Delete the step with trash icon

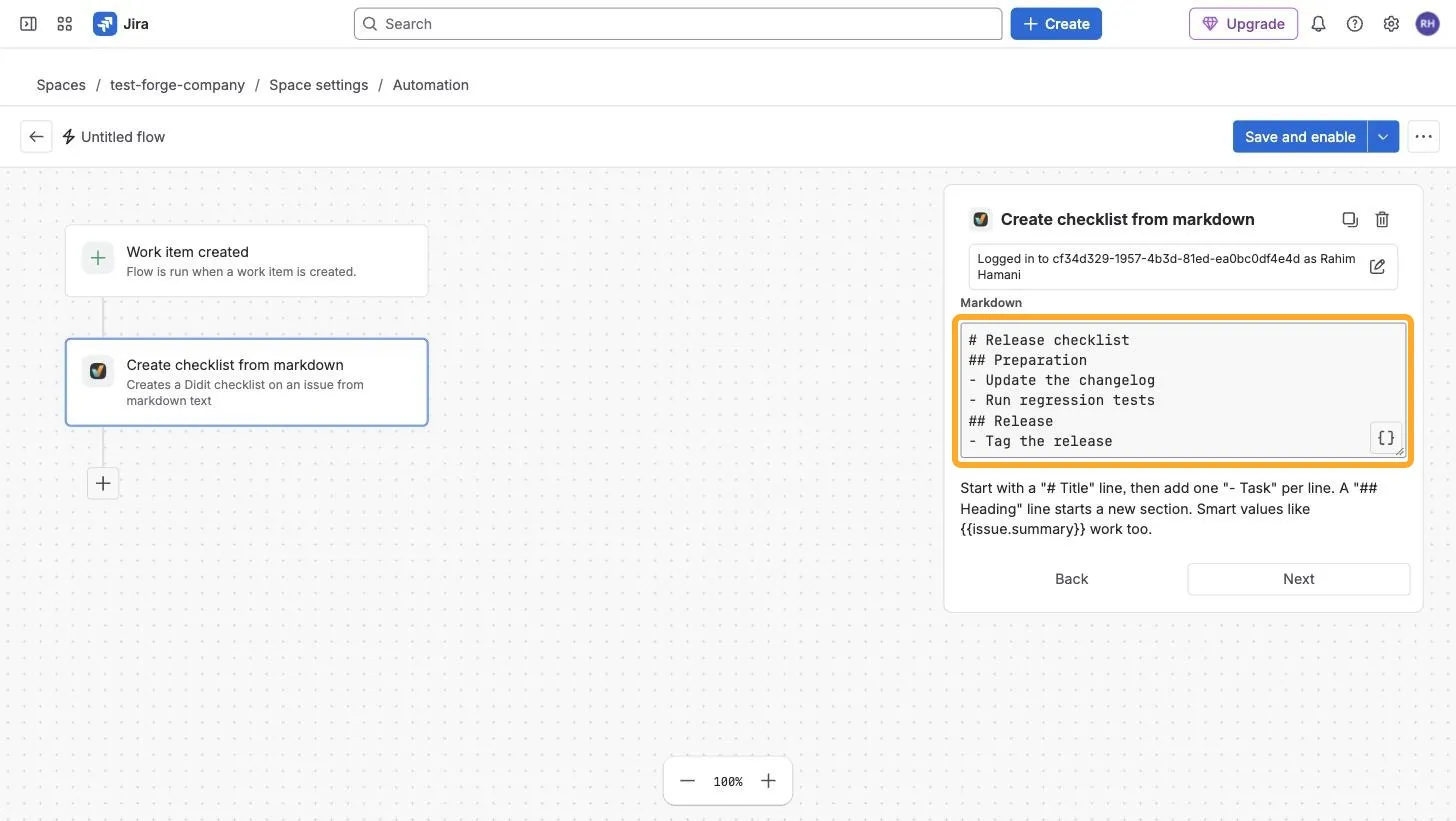tap(1382, 220)
